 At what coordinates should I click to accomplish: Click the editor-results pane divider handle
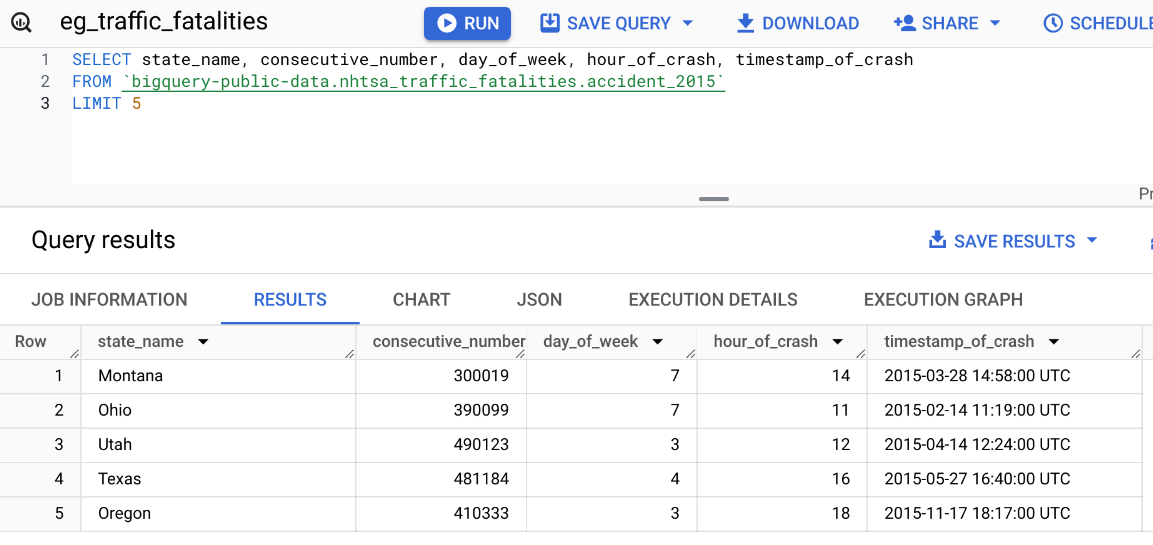pyautogui.click(x=713, y=199)
